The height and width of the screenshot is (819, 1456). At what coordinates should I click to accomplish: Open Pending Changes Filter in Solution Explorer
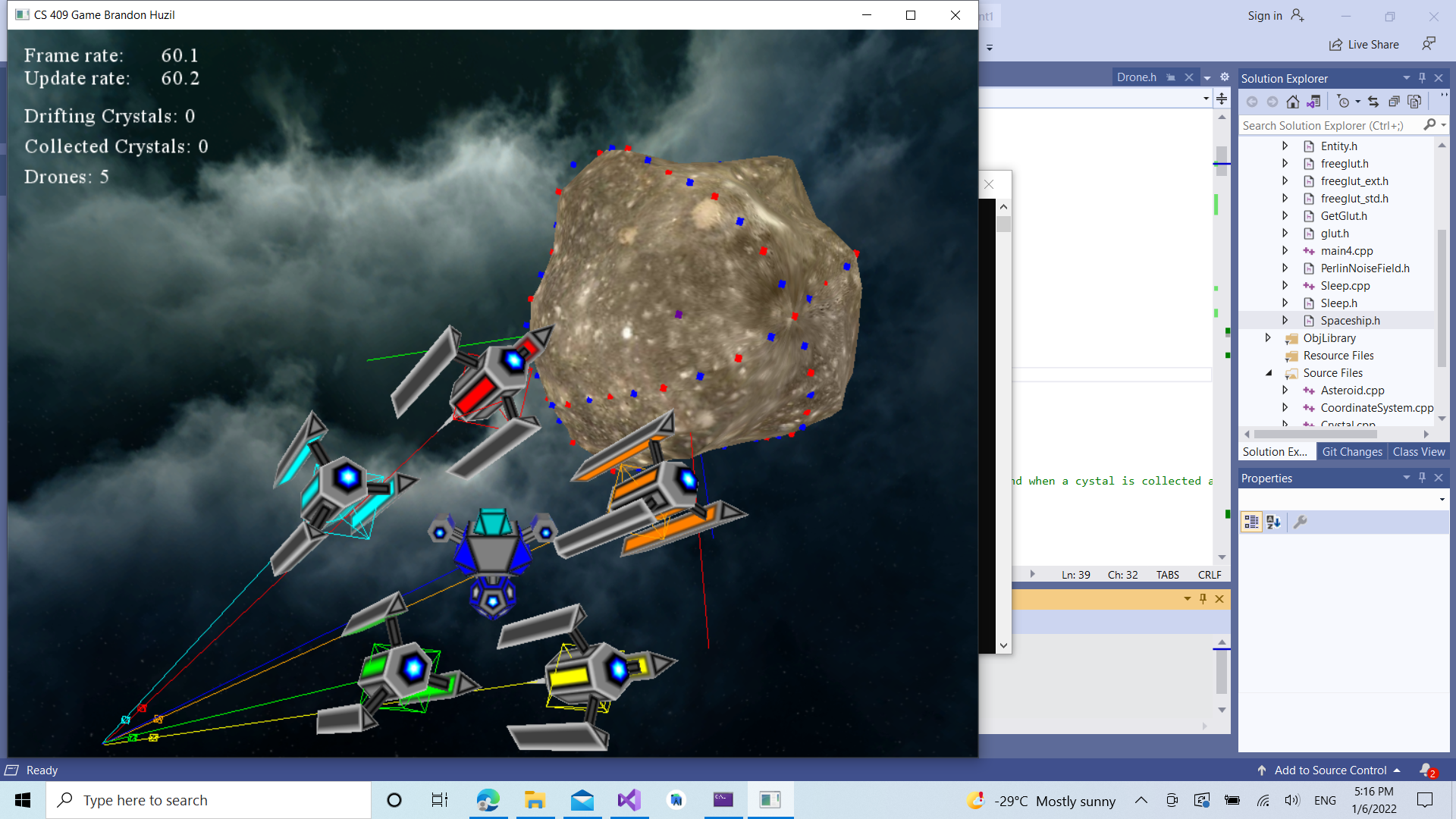pos(1343,102)
